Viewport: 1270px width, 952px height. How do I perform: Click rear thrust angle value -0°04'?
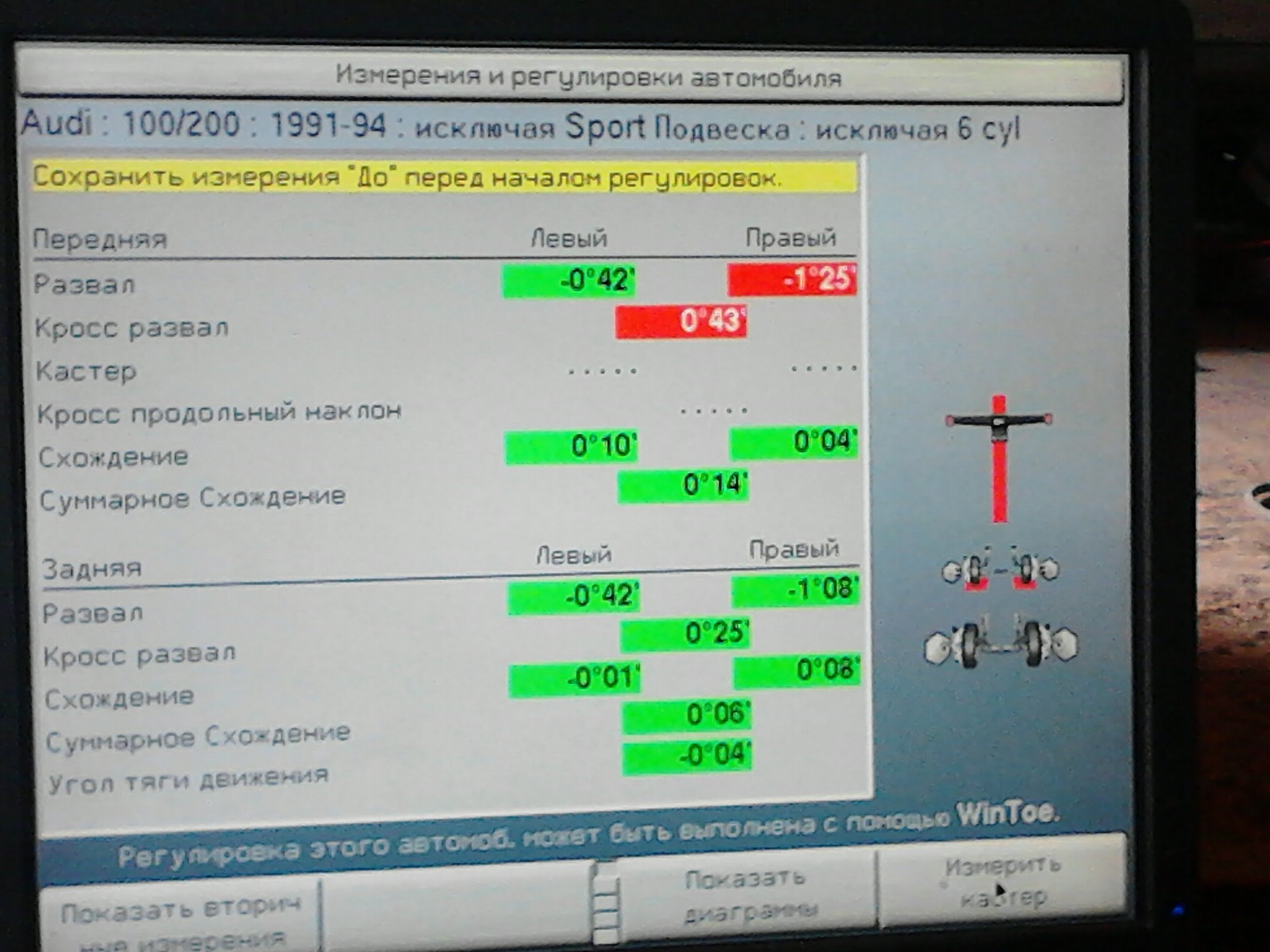pyautogui.click(x=687, y=756)
